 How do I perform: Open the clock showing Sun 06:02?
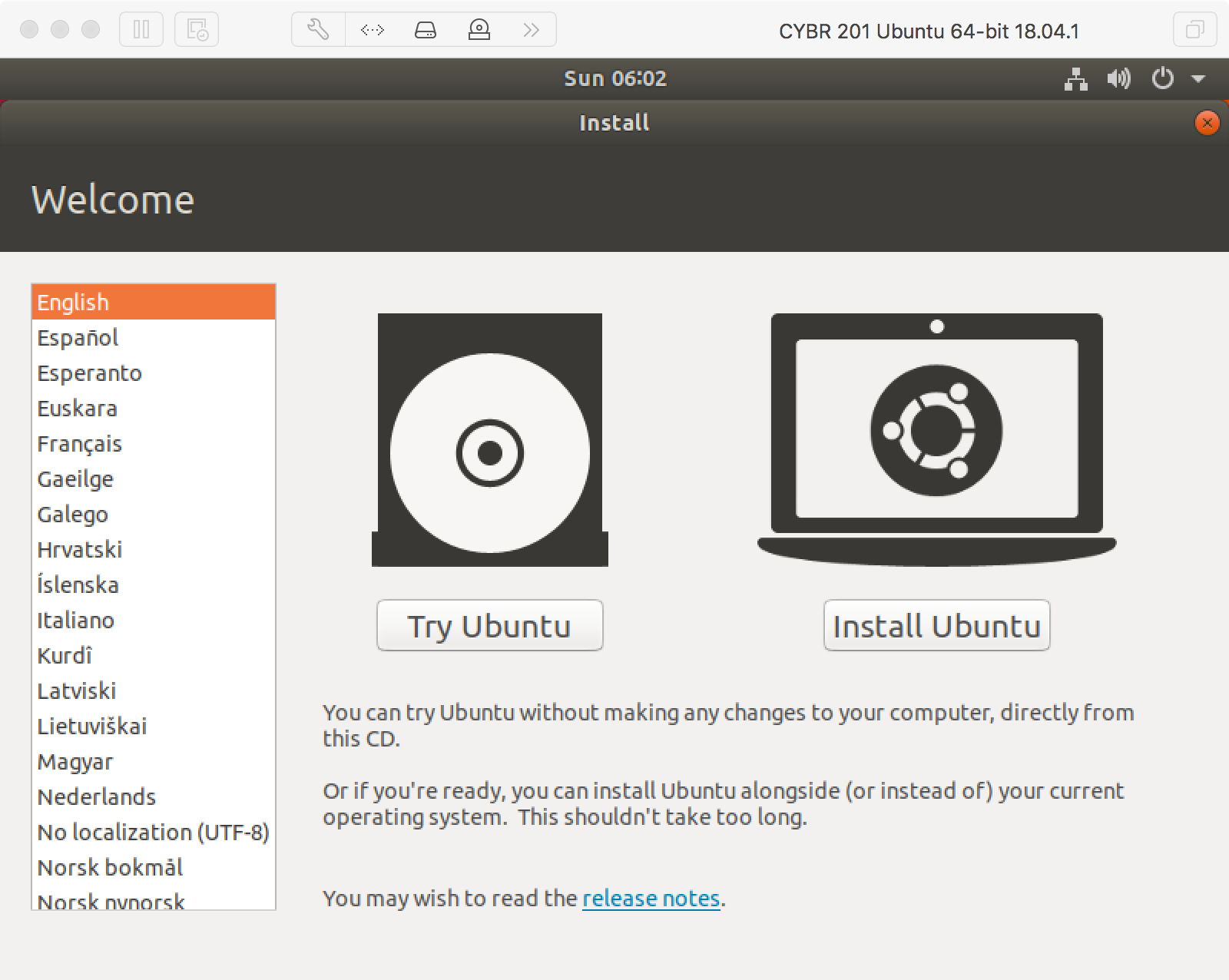tap(614, 78)
